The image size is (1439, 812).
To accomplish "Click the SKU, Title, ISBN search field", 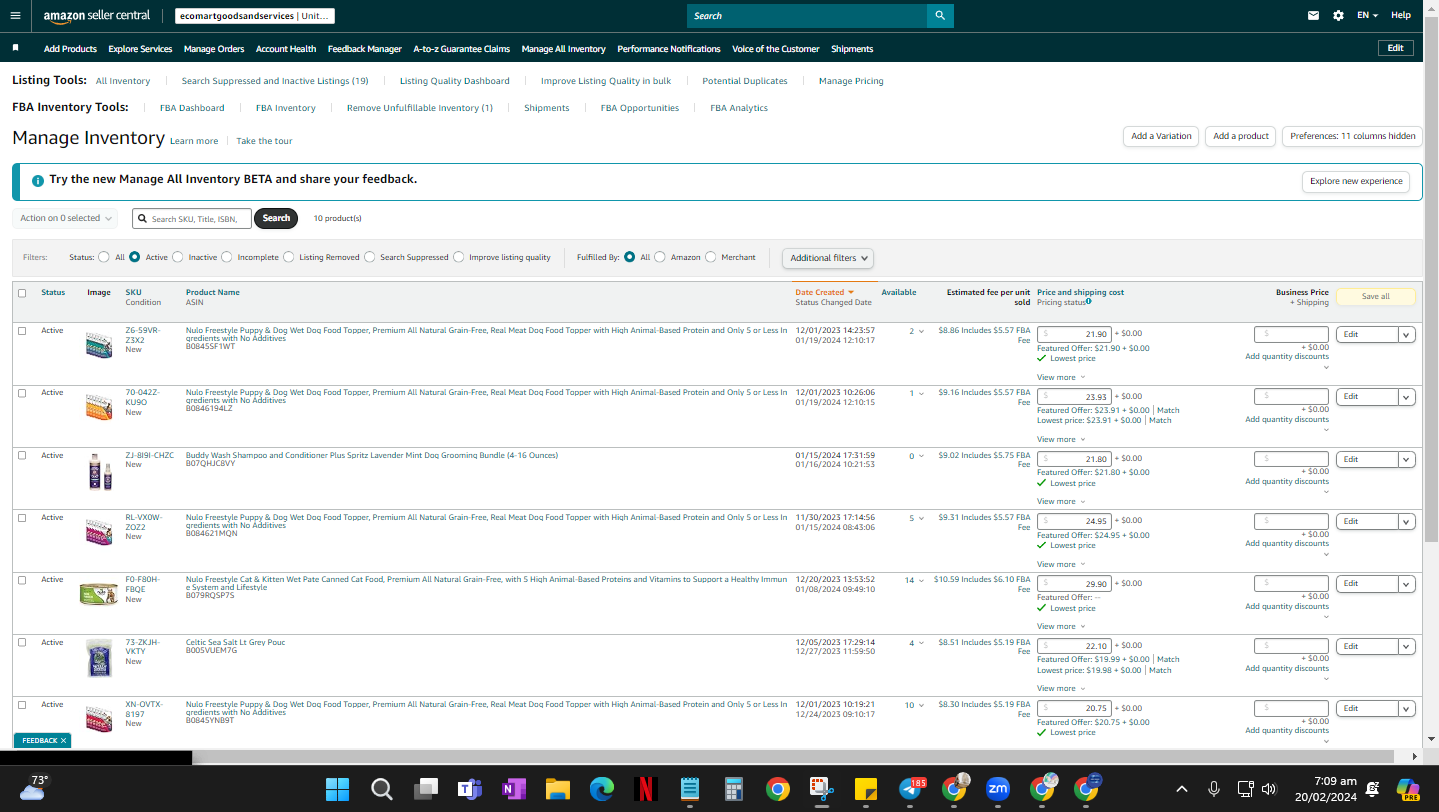I will pos(192,218).
